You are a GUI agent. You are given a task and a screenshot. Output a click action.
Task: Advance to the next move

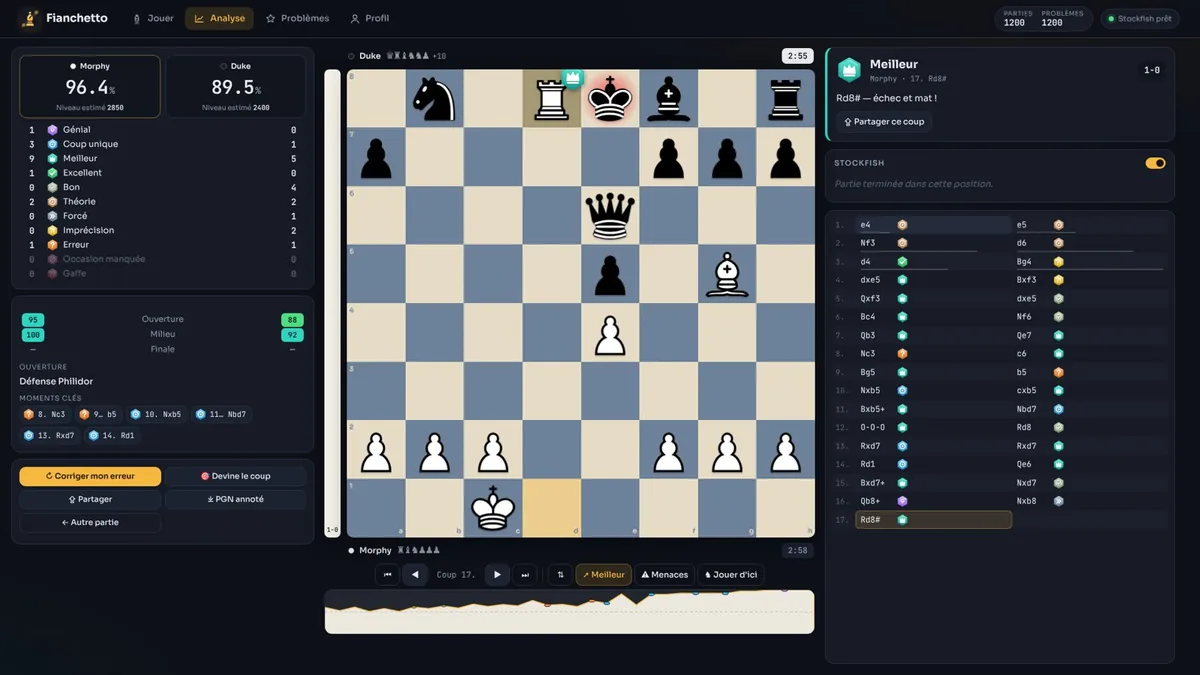[x=496, y=575]
